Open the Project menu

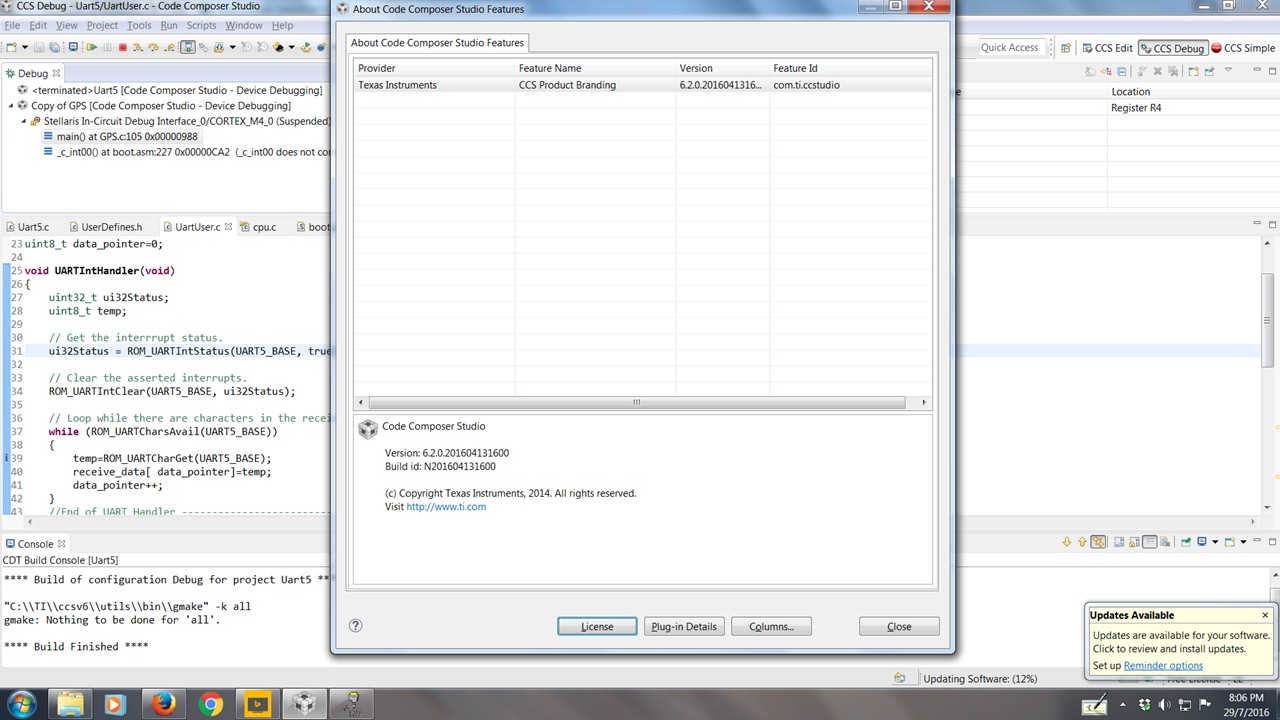pyautogui.click(x=102, y=25)
